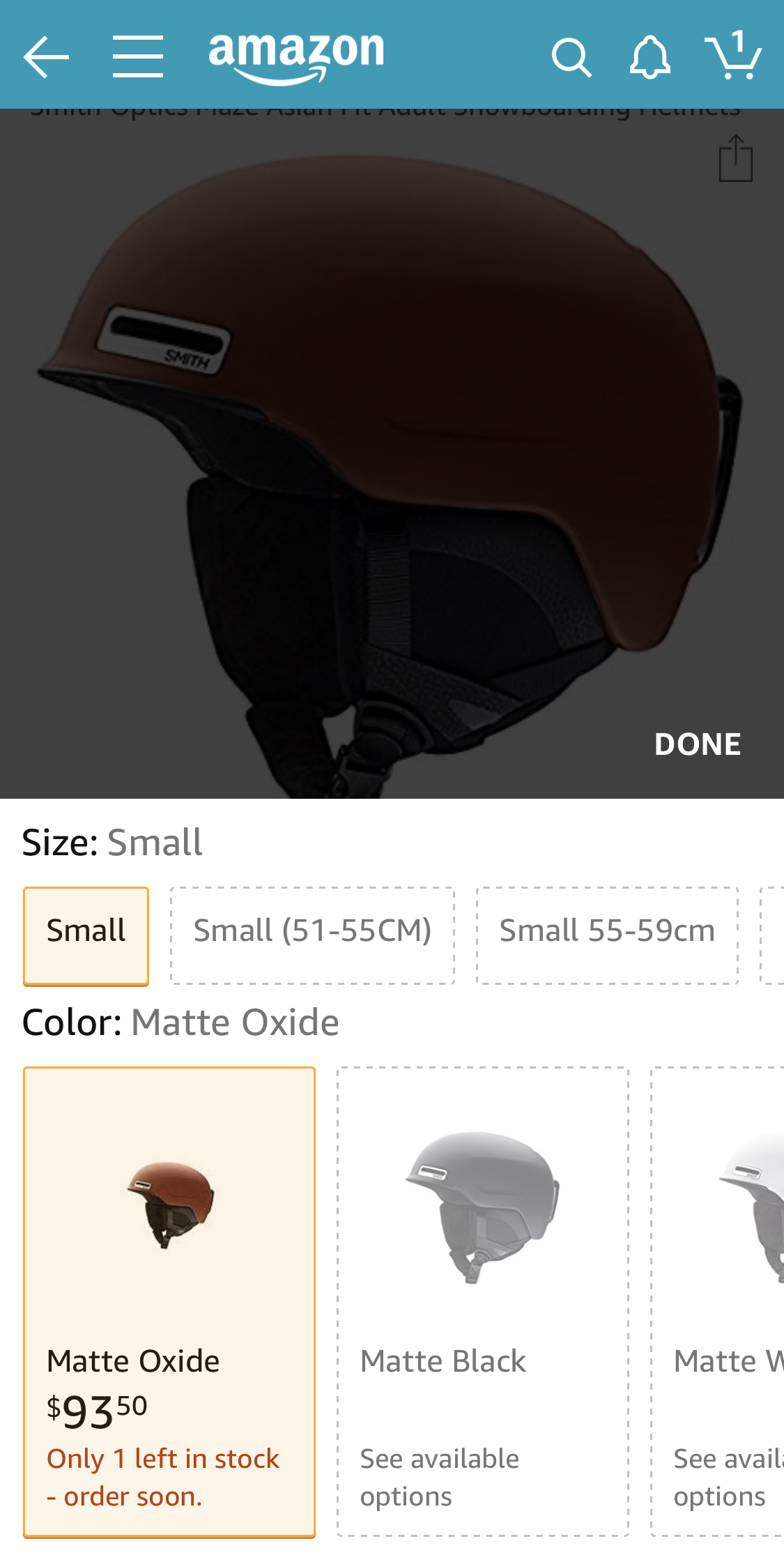Choose the partially visible white helmet color
The height and width of the screenshot is (1555, 784).
click(718, 1302)
